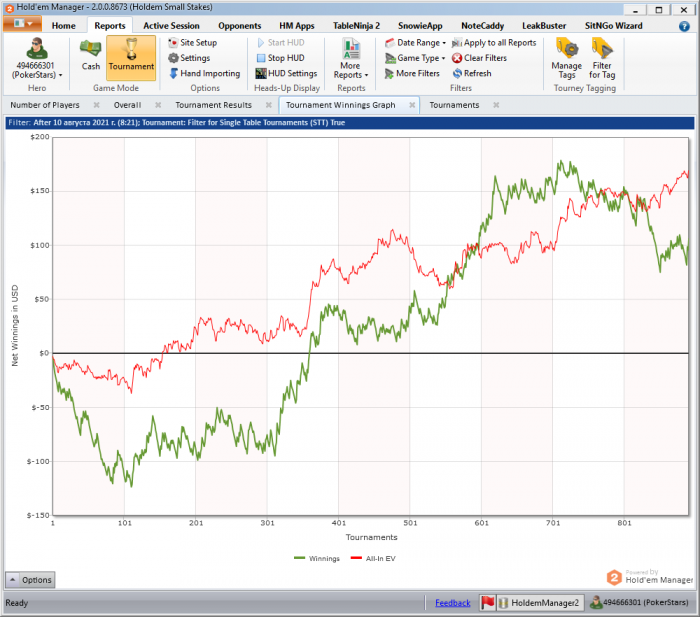The height and width of the screenshot is (617, 700).
Task: Click the Stop HUD icon
Action: point(261,58)
